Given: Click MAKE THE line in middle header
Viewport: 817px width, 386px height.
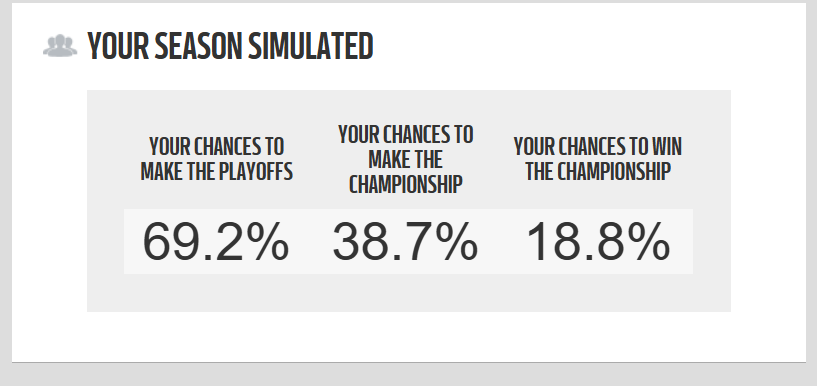Looking at the screenshot, I should click(406, 159).
